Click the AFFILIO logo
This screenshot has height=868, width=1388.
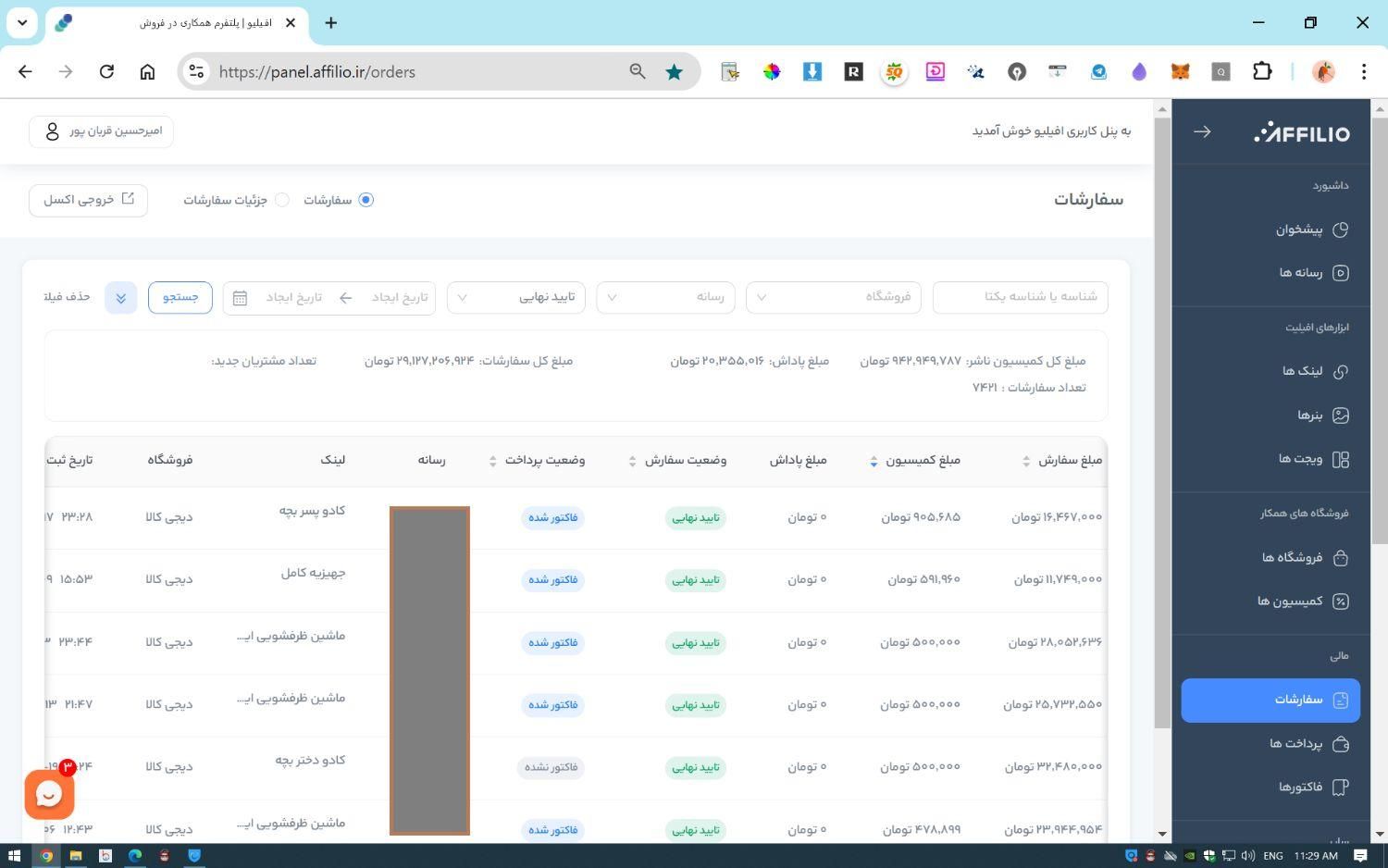(1301, 132)
